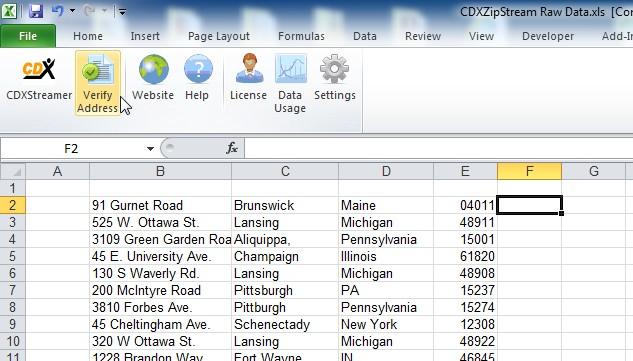Open the Data Usage chart button
Viewport: 633px width, 361px height.
click(x=290, y=84)
